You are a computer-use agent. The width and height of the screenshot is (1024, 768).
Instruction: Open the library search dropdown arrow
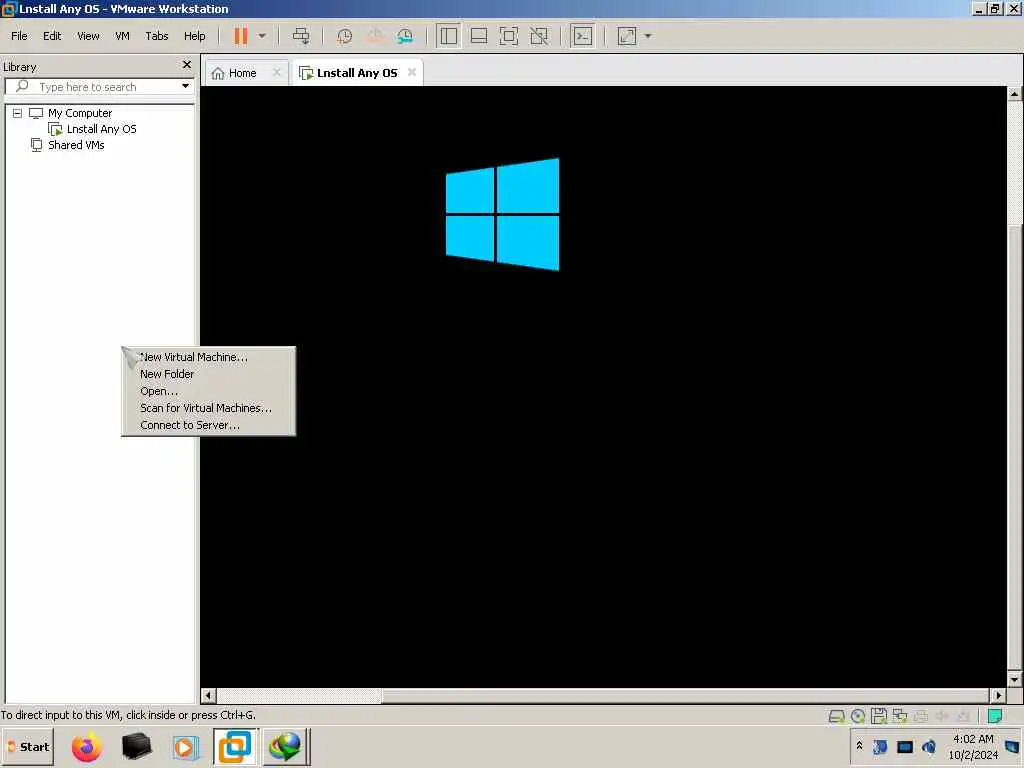tap(185, 86)
